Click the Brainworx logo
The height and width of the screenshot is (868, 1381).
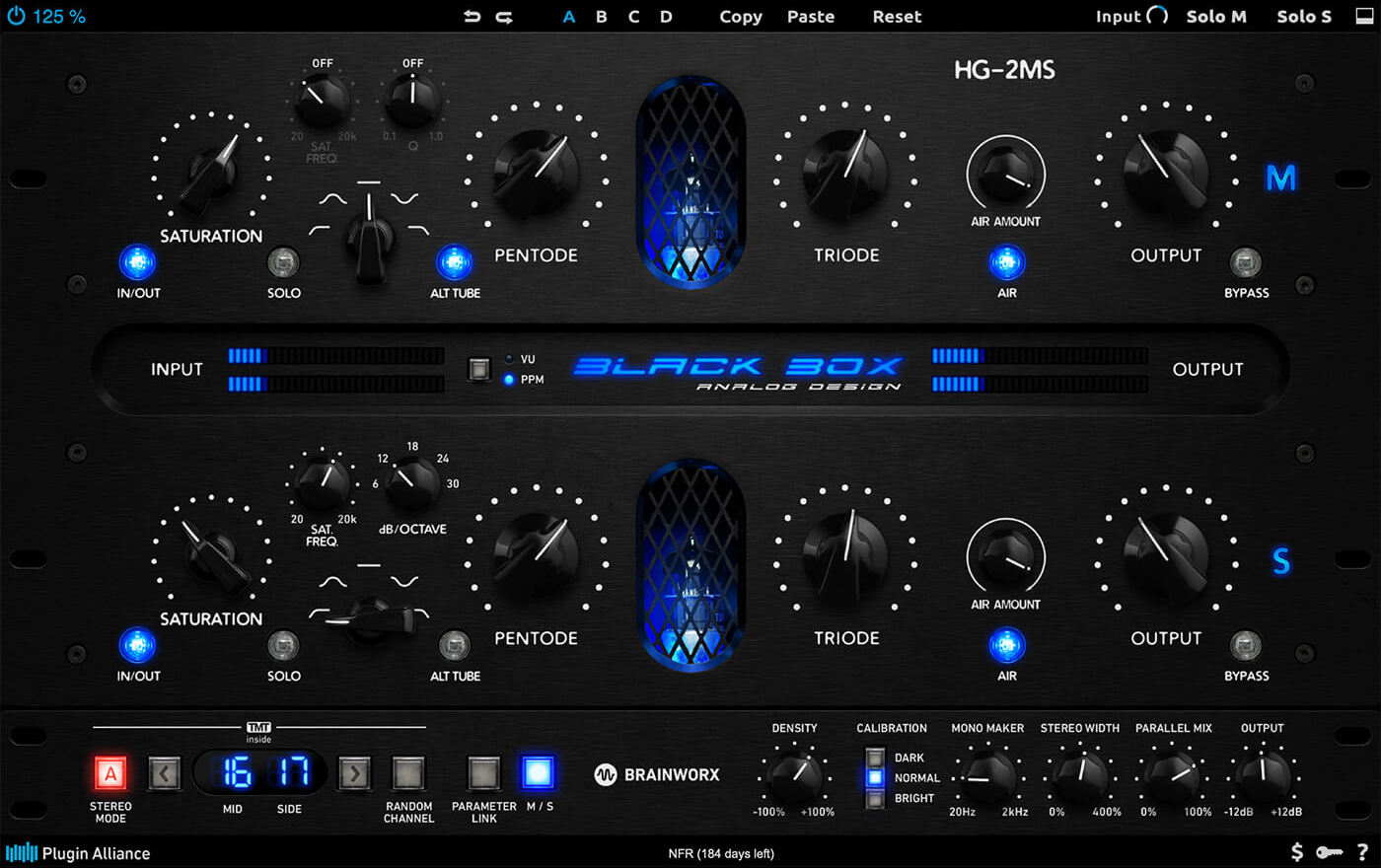tap(657, 775)
